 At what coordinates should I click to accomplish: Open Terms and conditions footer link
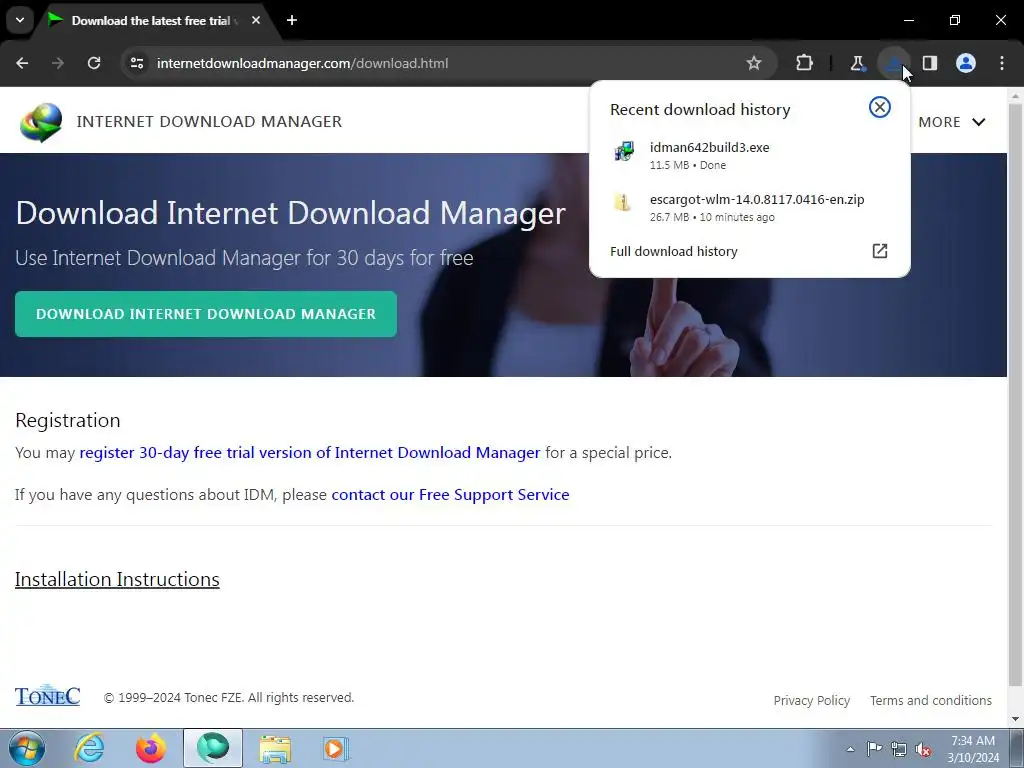(x=931, y=700)
